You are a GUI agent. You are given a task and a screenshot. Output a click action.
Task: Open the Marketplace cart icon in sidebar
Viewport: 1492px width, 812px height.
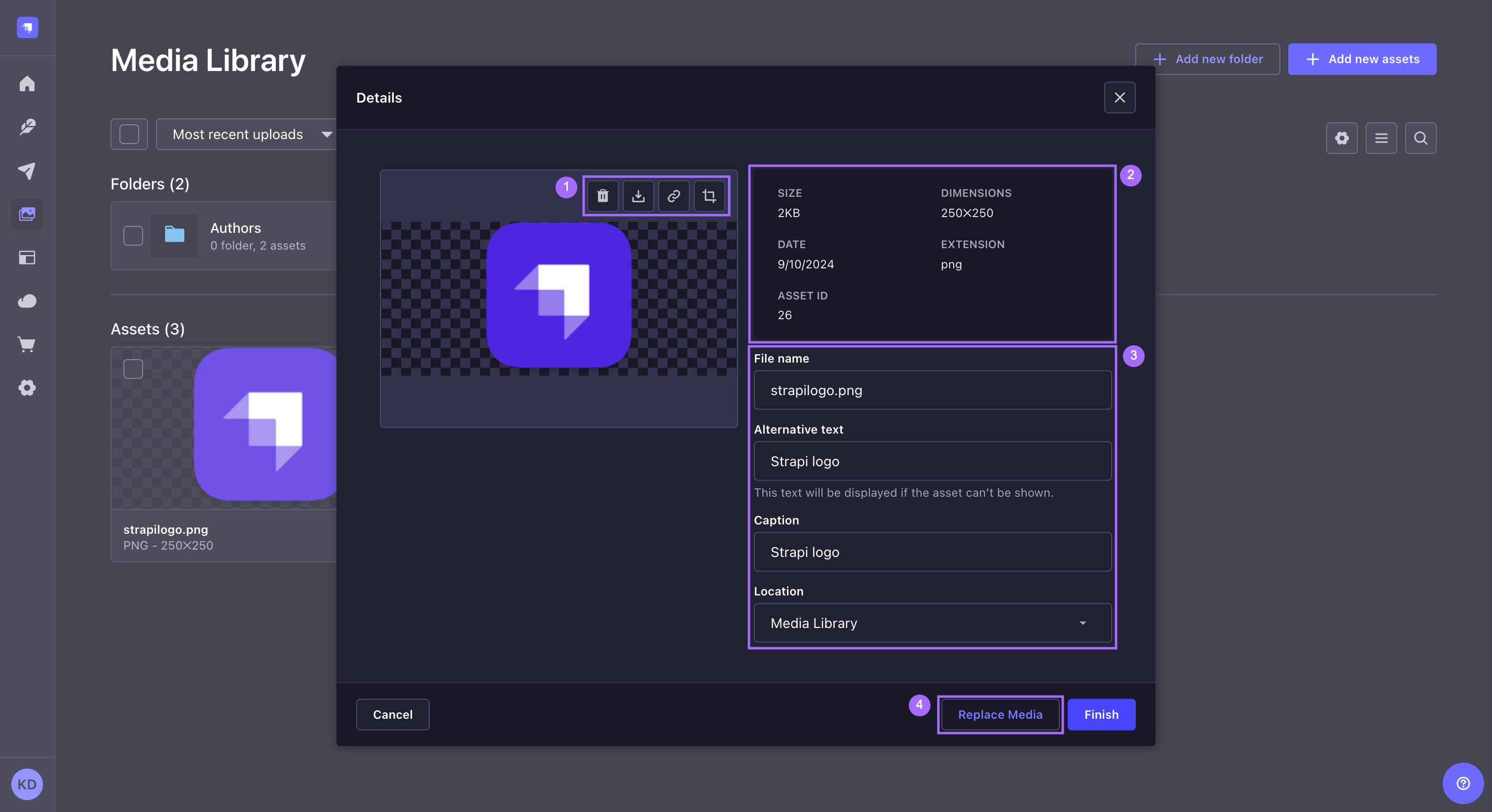coord(27,345)
